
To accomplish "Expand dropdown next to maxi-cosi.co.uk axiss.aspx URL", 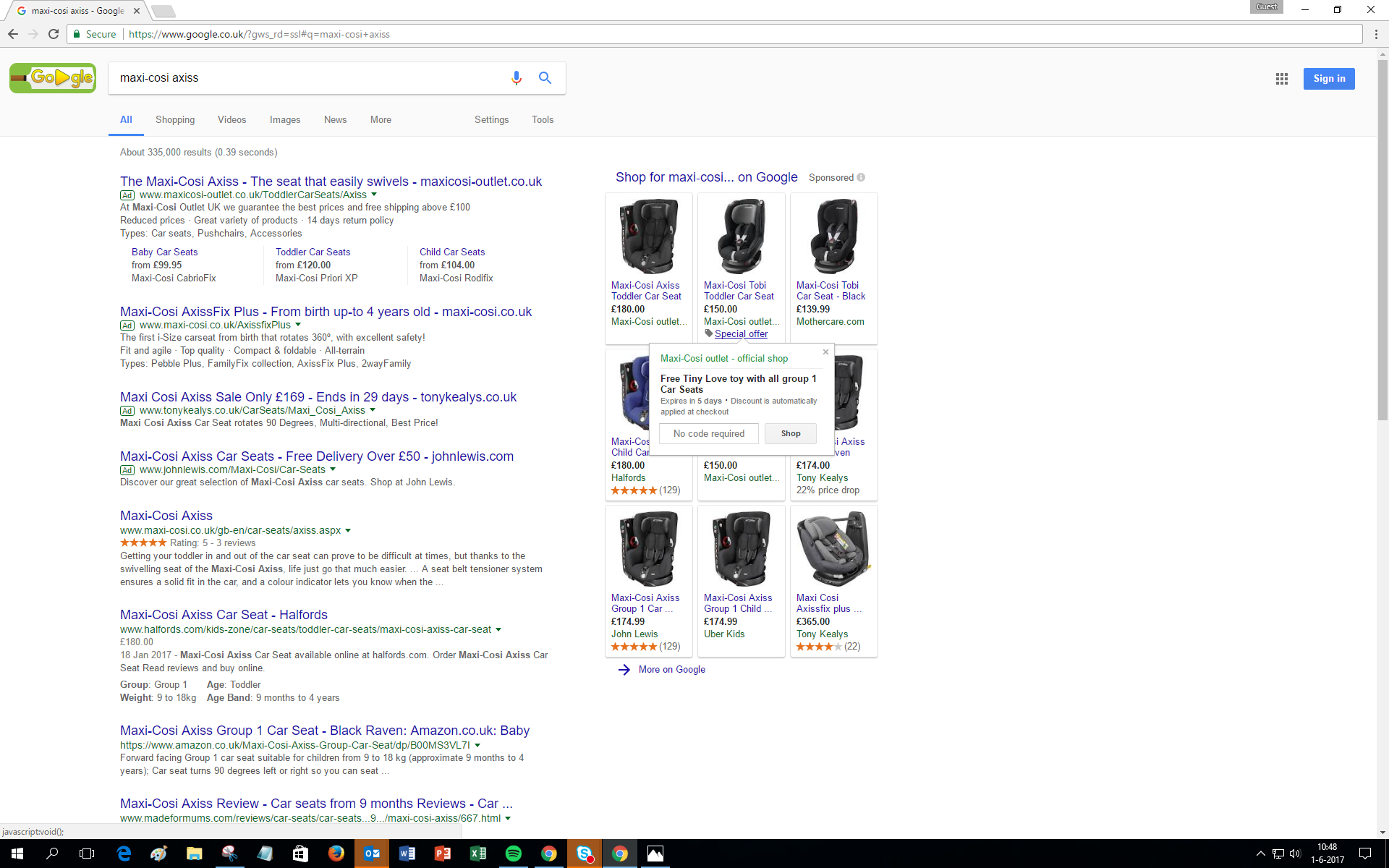I will coord(348,530).
